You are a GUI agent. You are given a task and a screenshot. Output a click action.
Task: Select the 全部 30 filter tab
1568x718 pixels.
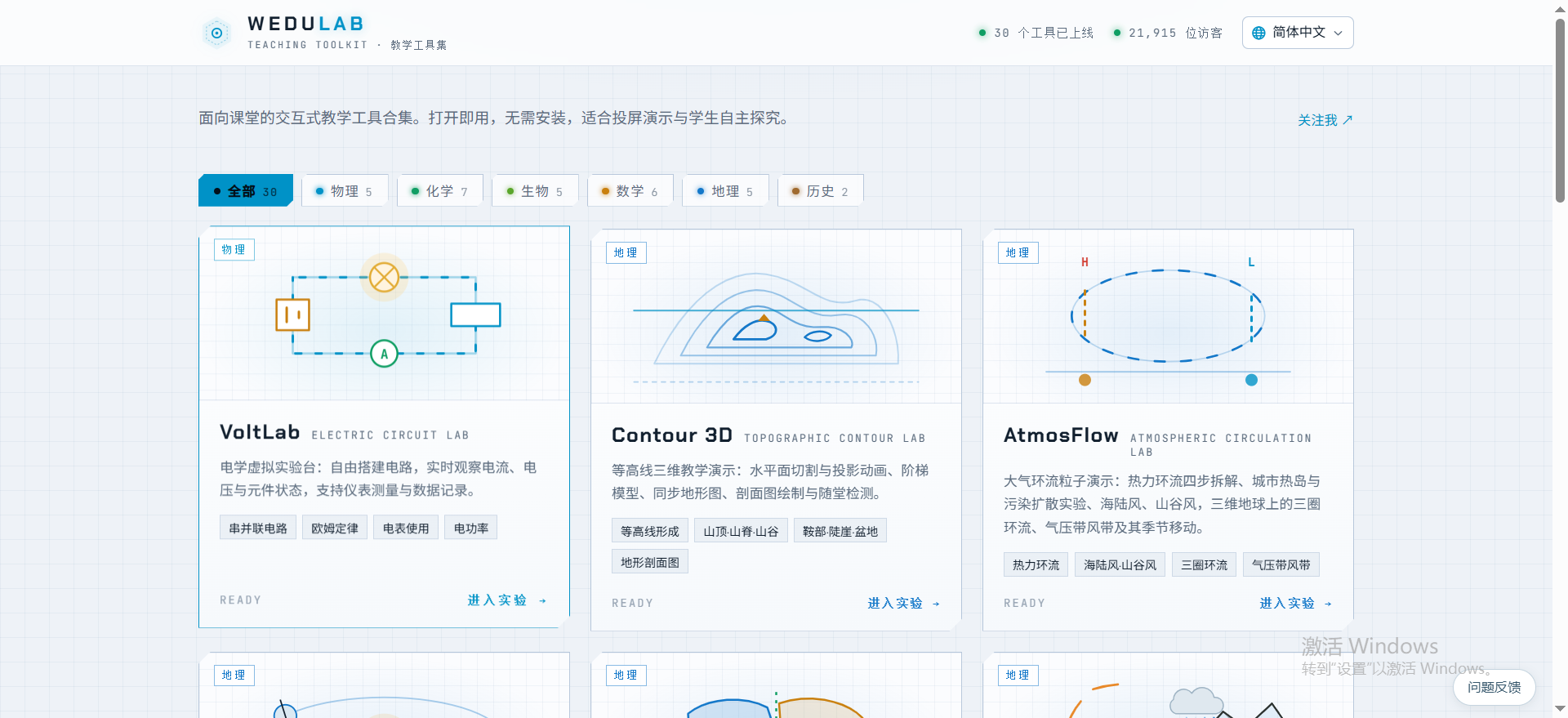point(246,190)
